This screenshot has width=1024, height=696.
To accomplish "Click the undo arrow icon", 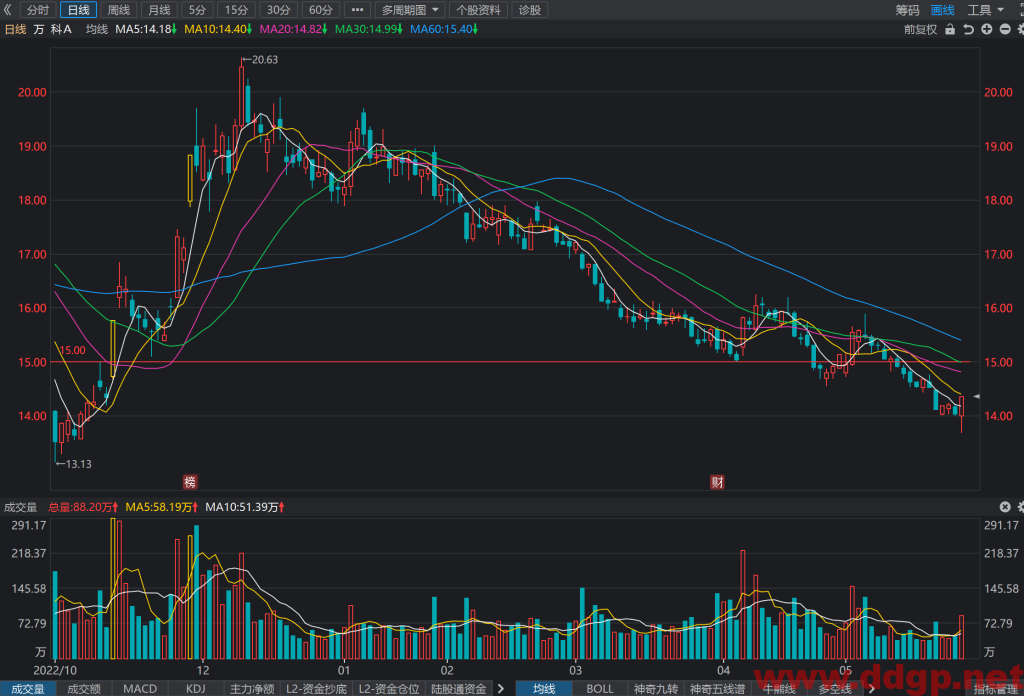I will pos(968,29).
